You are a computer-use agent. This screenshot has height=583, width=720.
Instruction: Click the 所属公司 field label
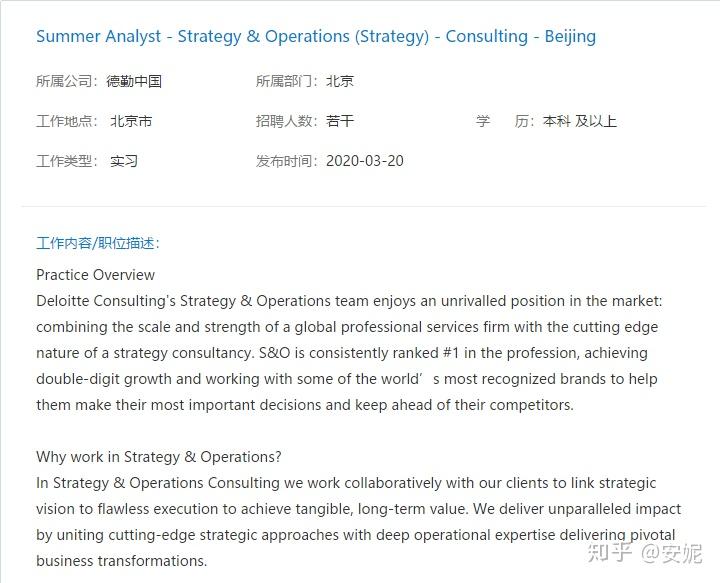click(66, 81)
